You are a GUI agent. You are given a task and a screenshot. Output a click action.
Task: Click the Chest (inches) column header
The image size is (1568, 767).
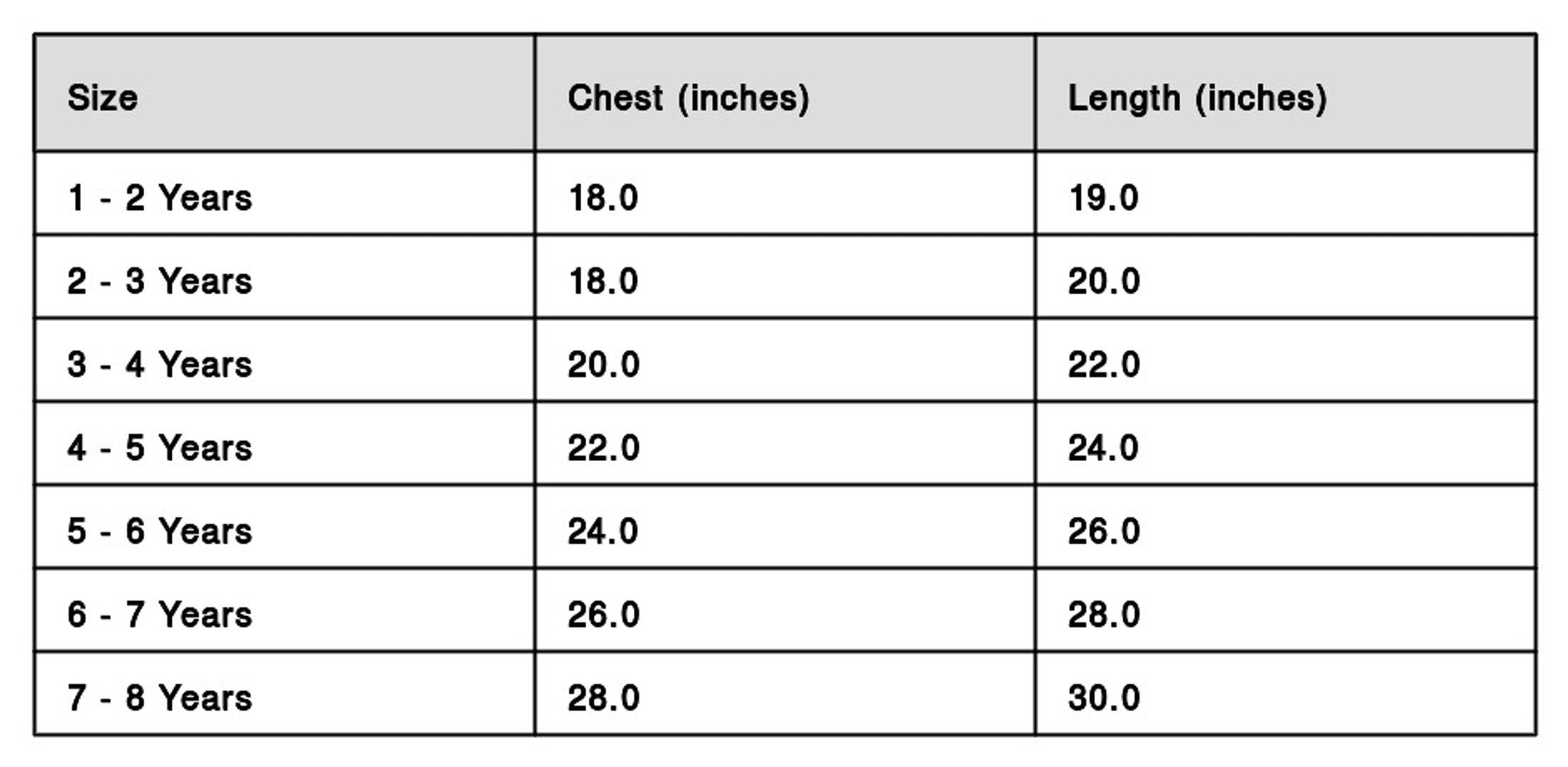688,97
